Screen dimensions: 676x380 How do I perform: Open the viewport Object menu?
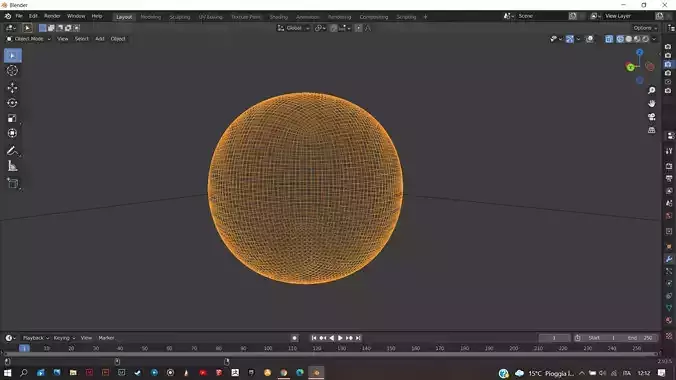tap(118, 39)
